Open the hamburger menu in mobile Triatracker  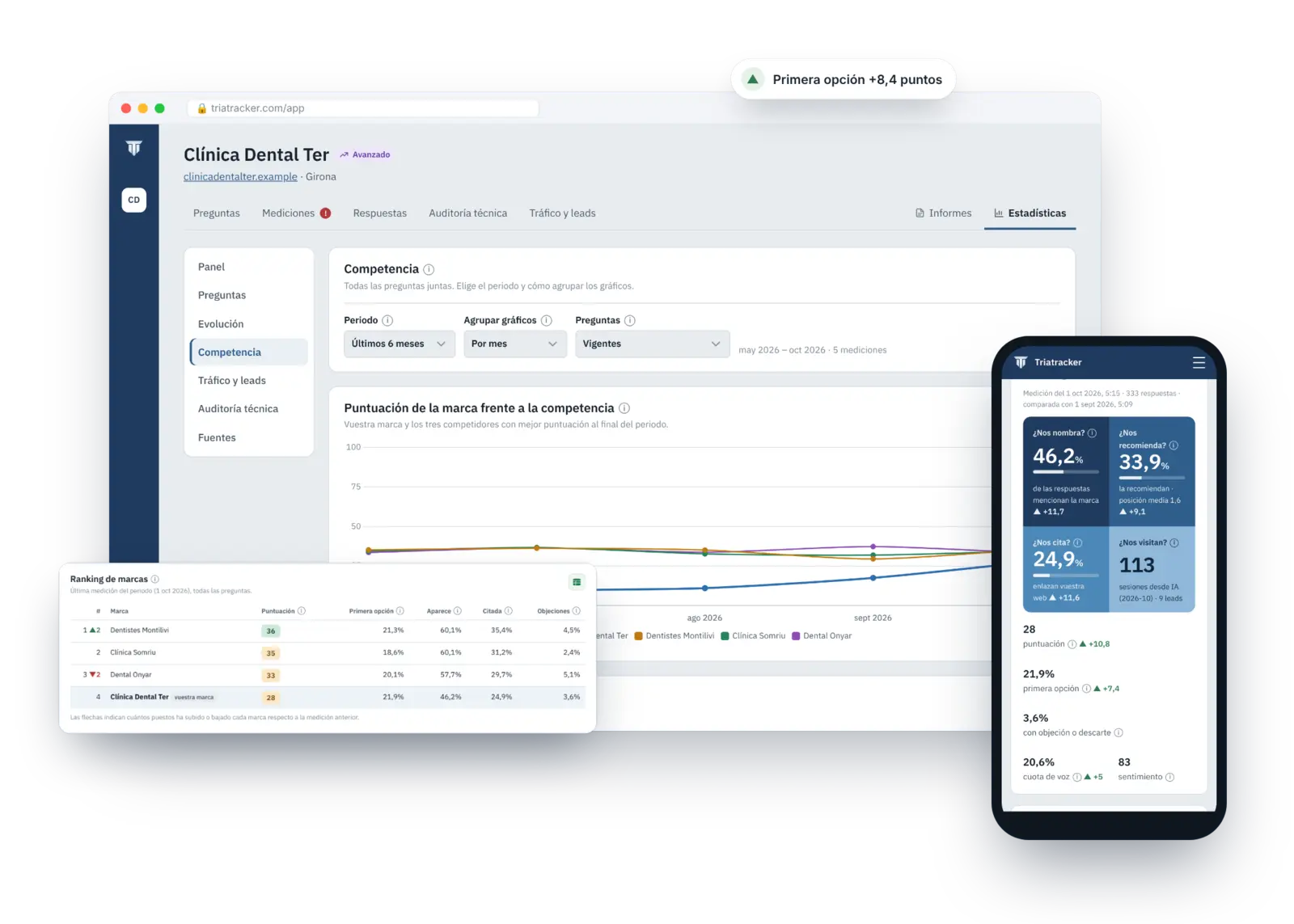click(x=1199, y=363)
